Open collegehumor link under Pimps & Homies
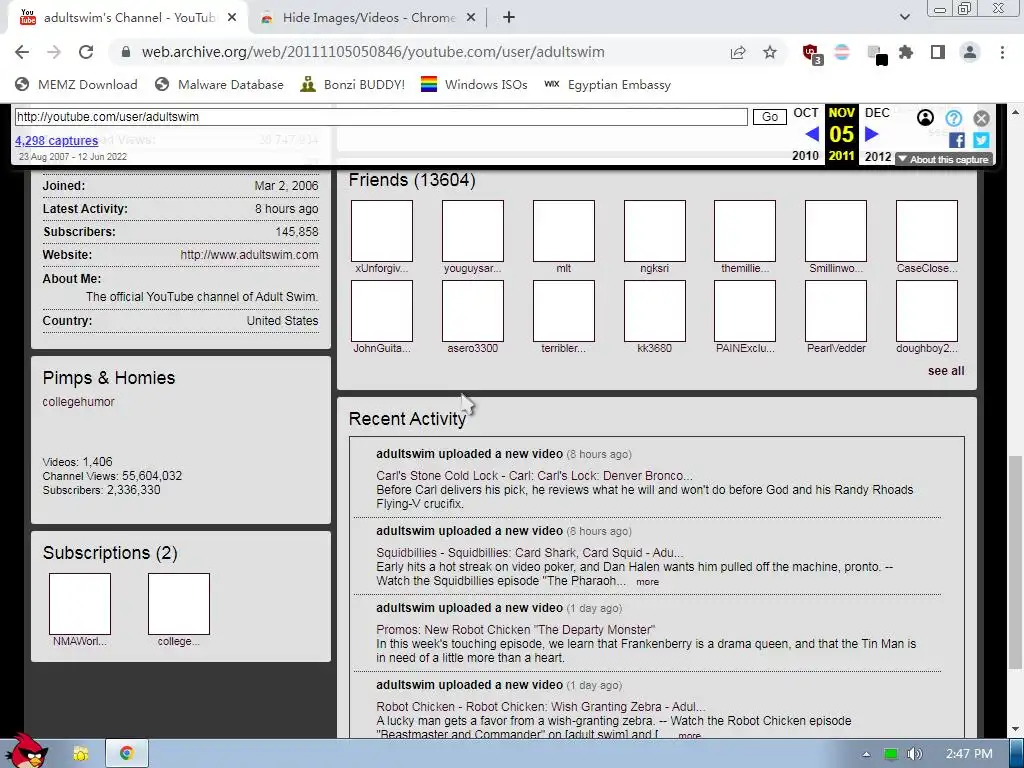This screenshot has height=768, width=1024. 78,402
